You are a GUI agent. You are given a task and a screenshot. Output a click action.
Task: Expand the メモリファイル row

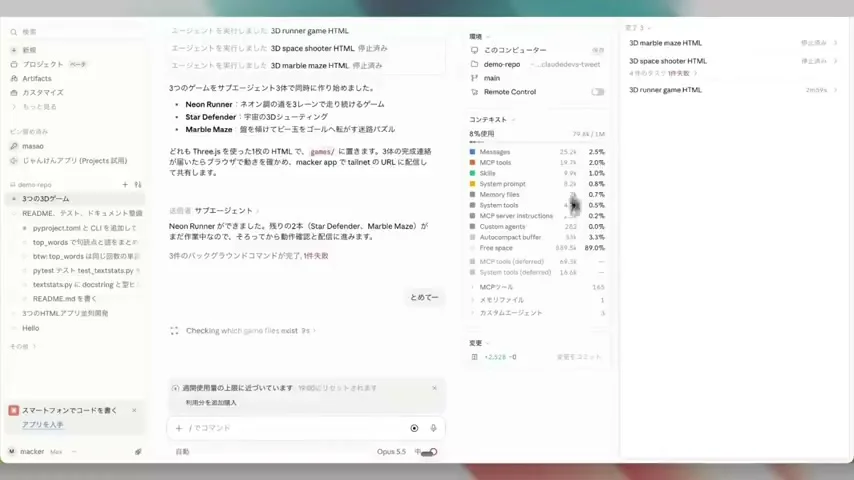tap(538, 300)
